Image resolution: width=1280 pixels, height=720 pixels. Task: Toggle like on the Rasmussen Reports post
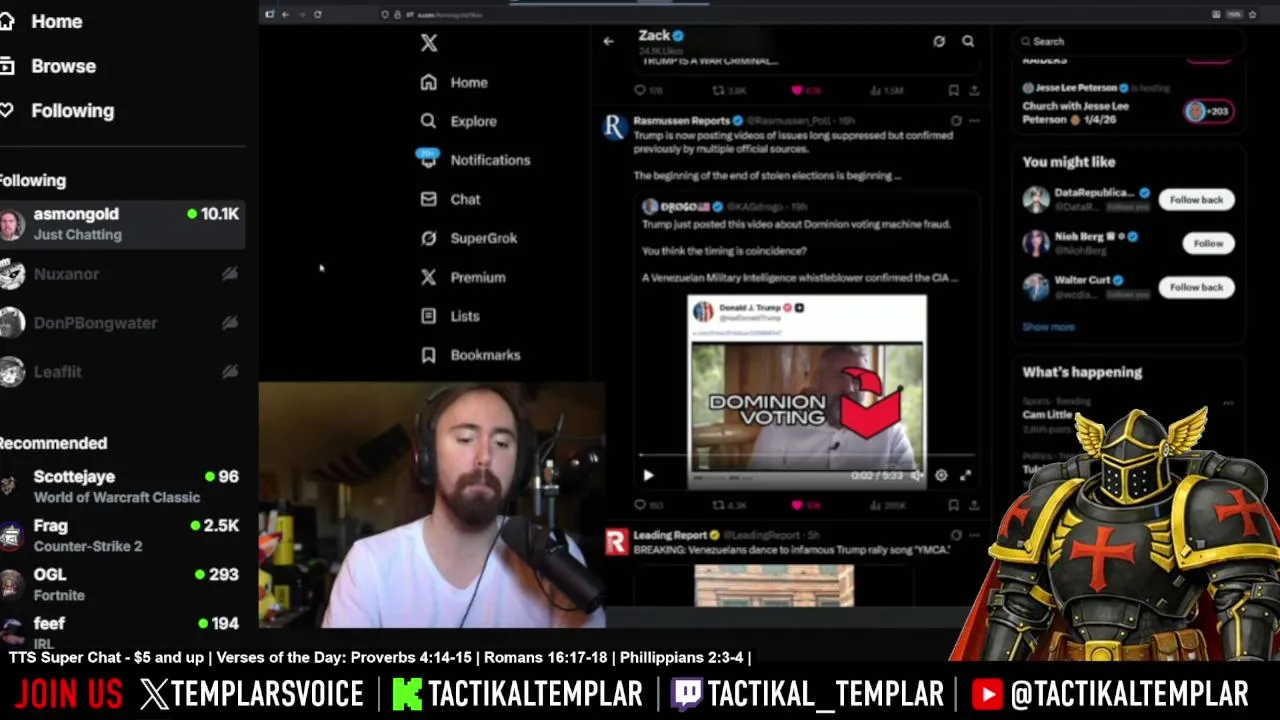click(x=797, y=505)
